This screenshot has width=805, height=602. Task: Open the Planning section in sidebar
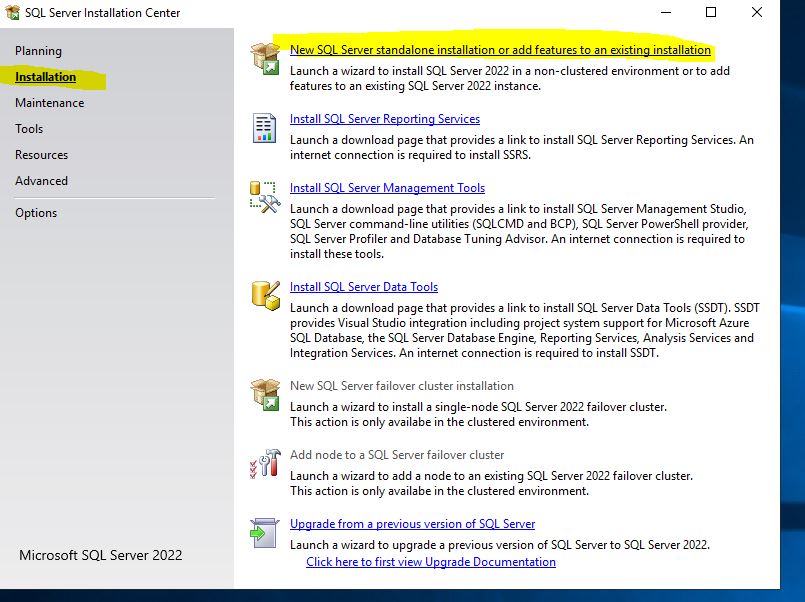38,51
